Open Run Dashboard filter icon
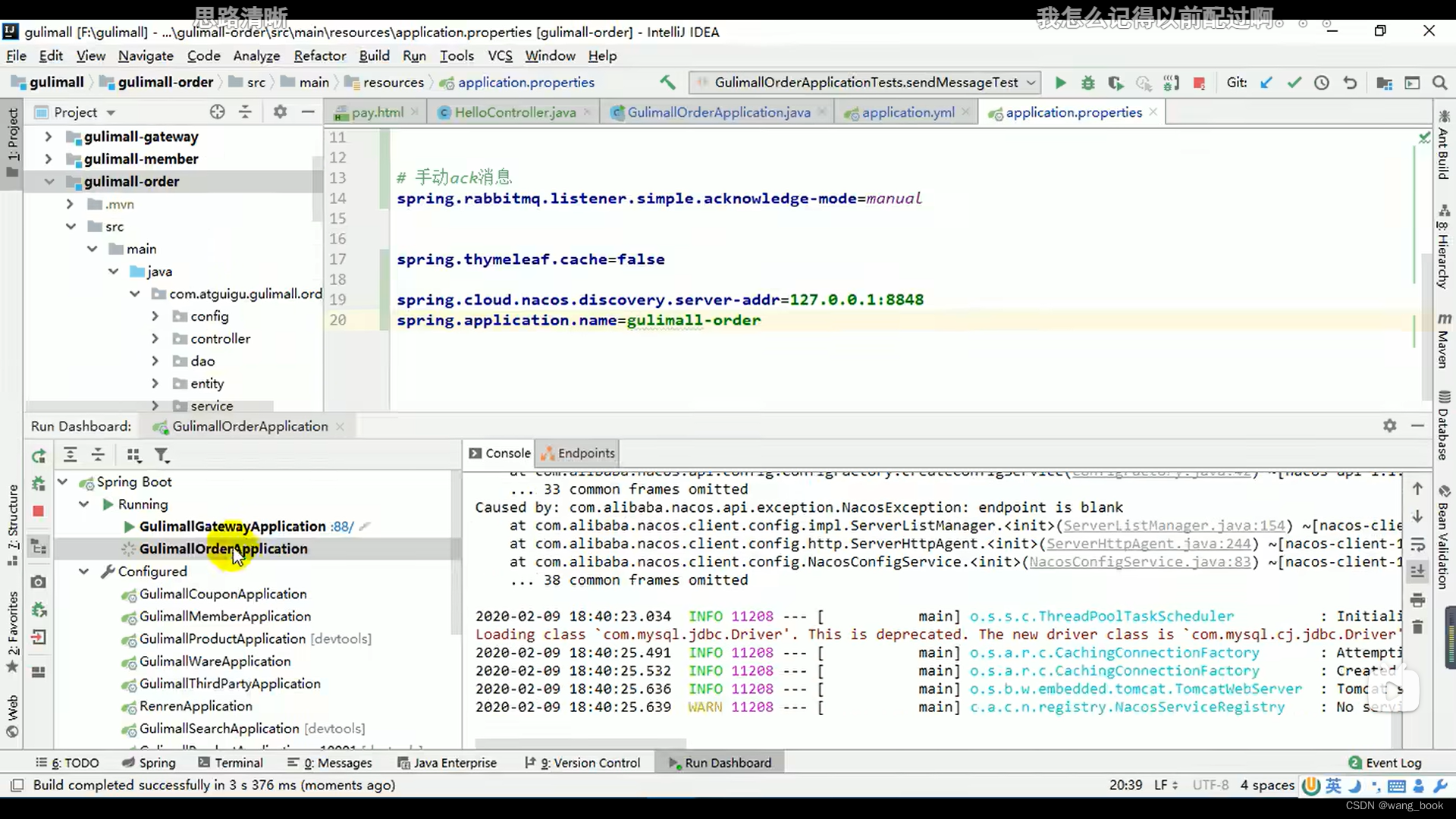Screen dimensions: 1456x819 click(162, 455)
